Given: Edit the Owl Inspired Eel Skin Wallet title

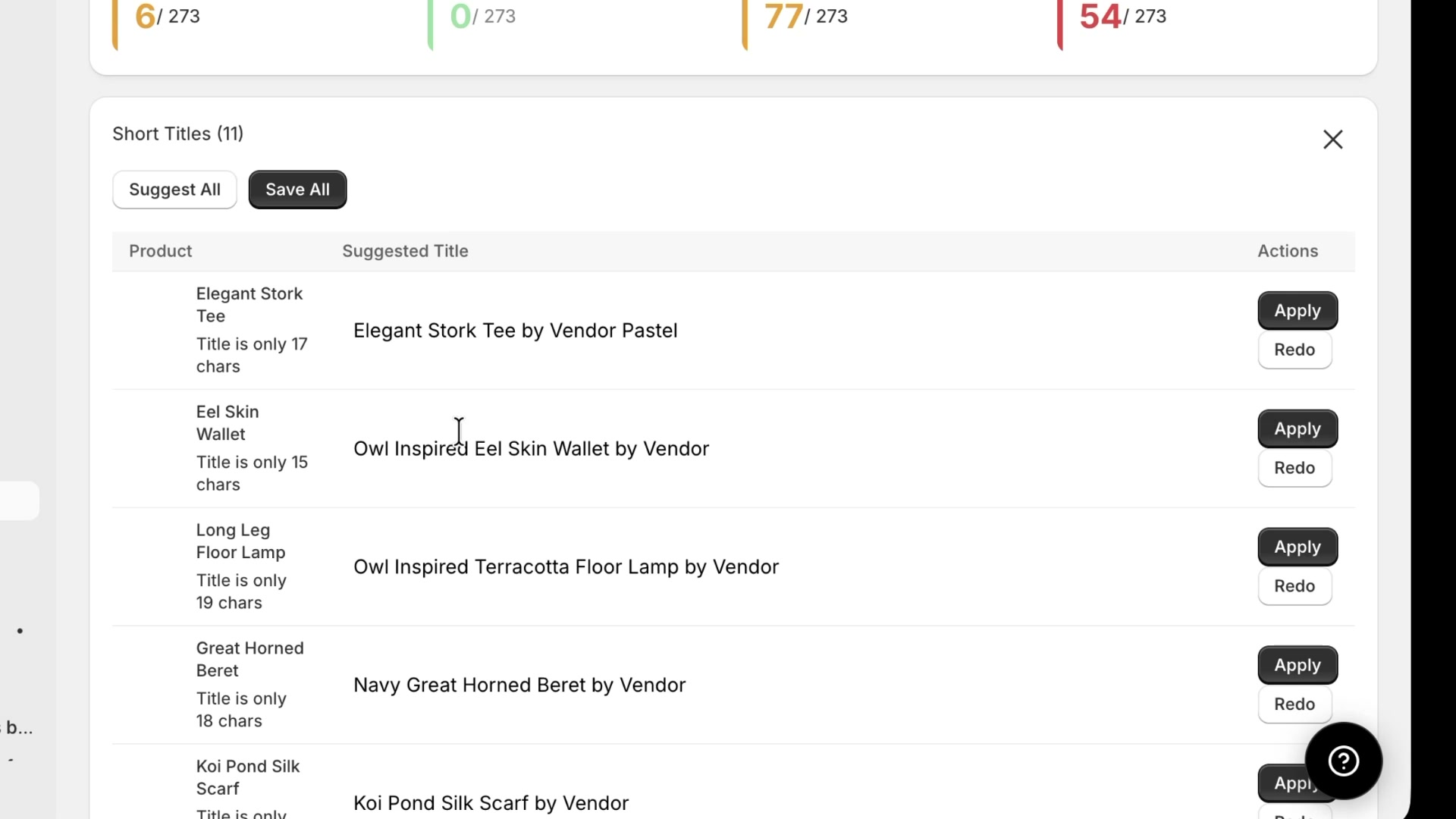Looking at the screenshot, I should tap(531, 448).
